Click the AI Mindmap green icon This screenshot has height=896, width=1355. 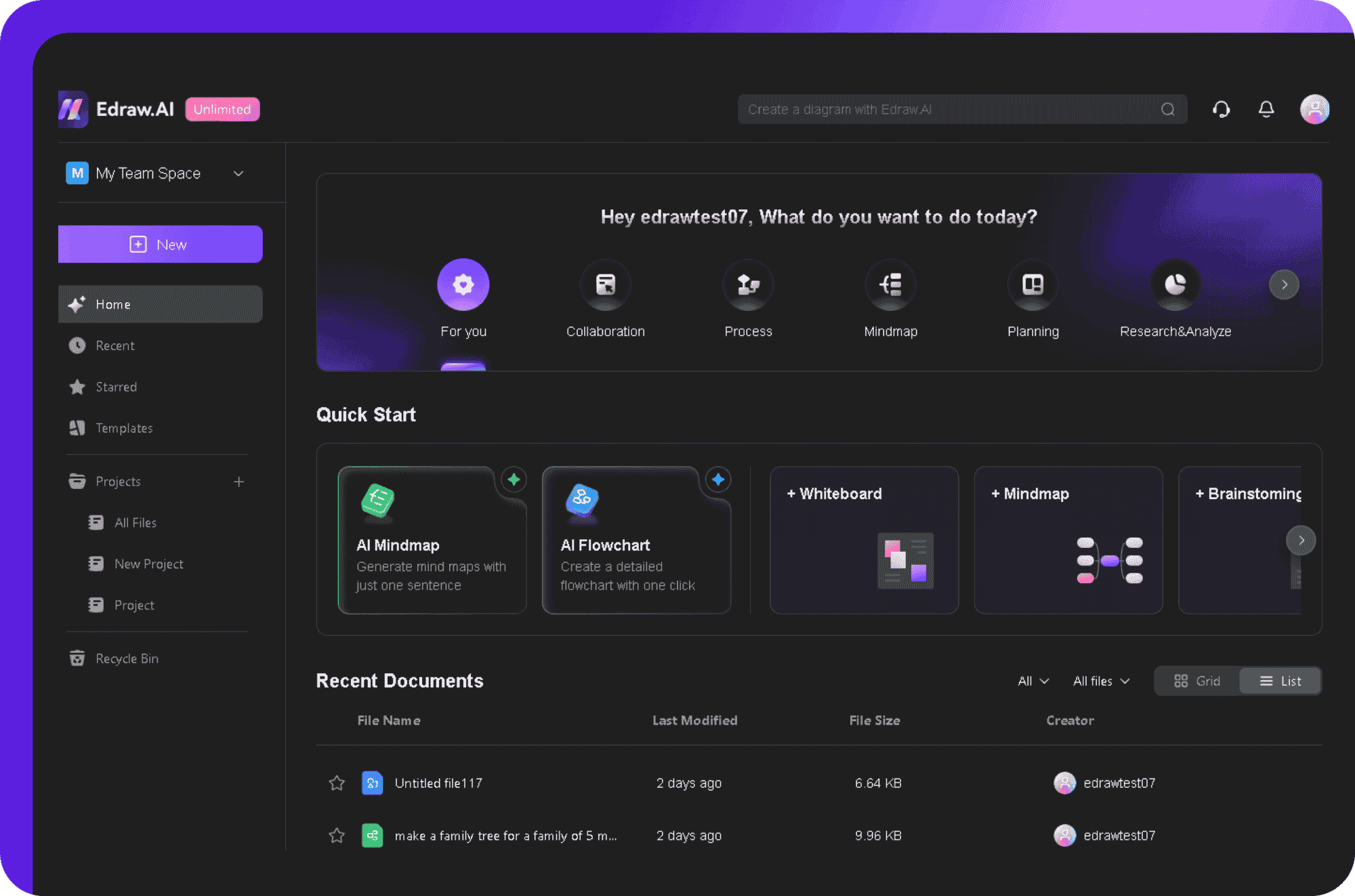tap(377, 501)
